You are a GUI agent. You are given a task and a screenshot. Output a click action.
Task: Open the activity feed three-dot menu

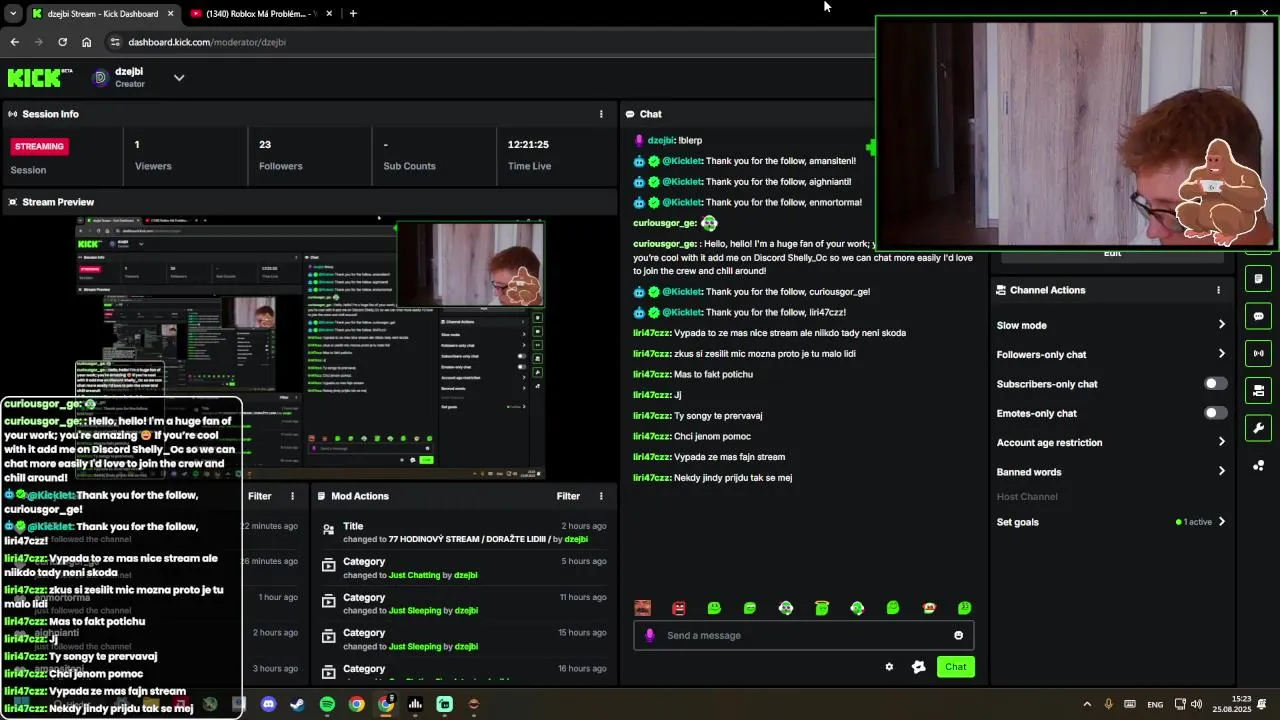pos(293,496)
